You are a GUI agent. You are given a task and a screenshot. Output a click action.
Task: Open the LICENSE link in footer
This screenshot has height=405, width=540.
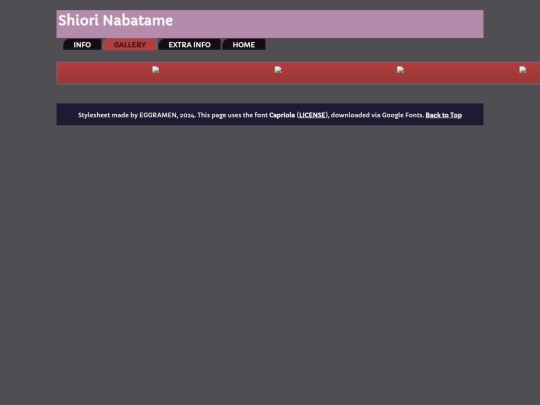pos(312,115)
